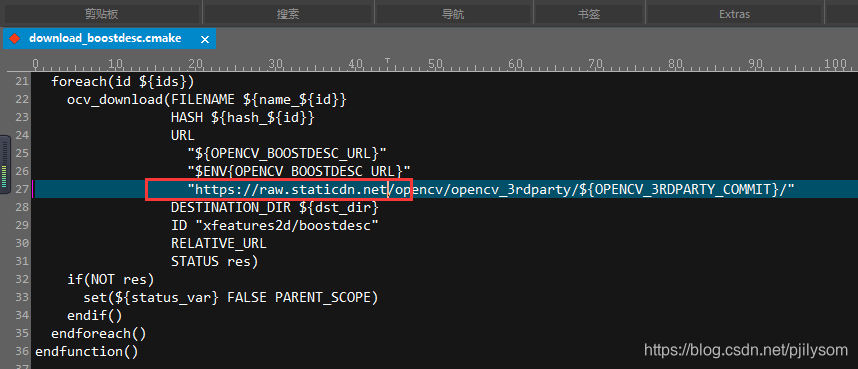Close the download_boostdesc.cmake tab
The image size is (858, 369).
(205, 39)
